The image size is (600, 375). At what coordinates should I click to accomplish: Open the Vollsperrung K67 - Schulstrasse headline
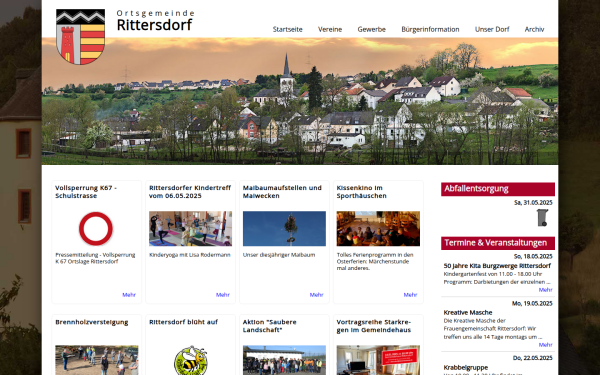click(x=86, y=192)
